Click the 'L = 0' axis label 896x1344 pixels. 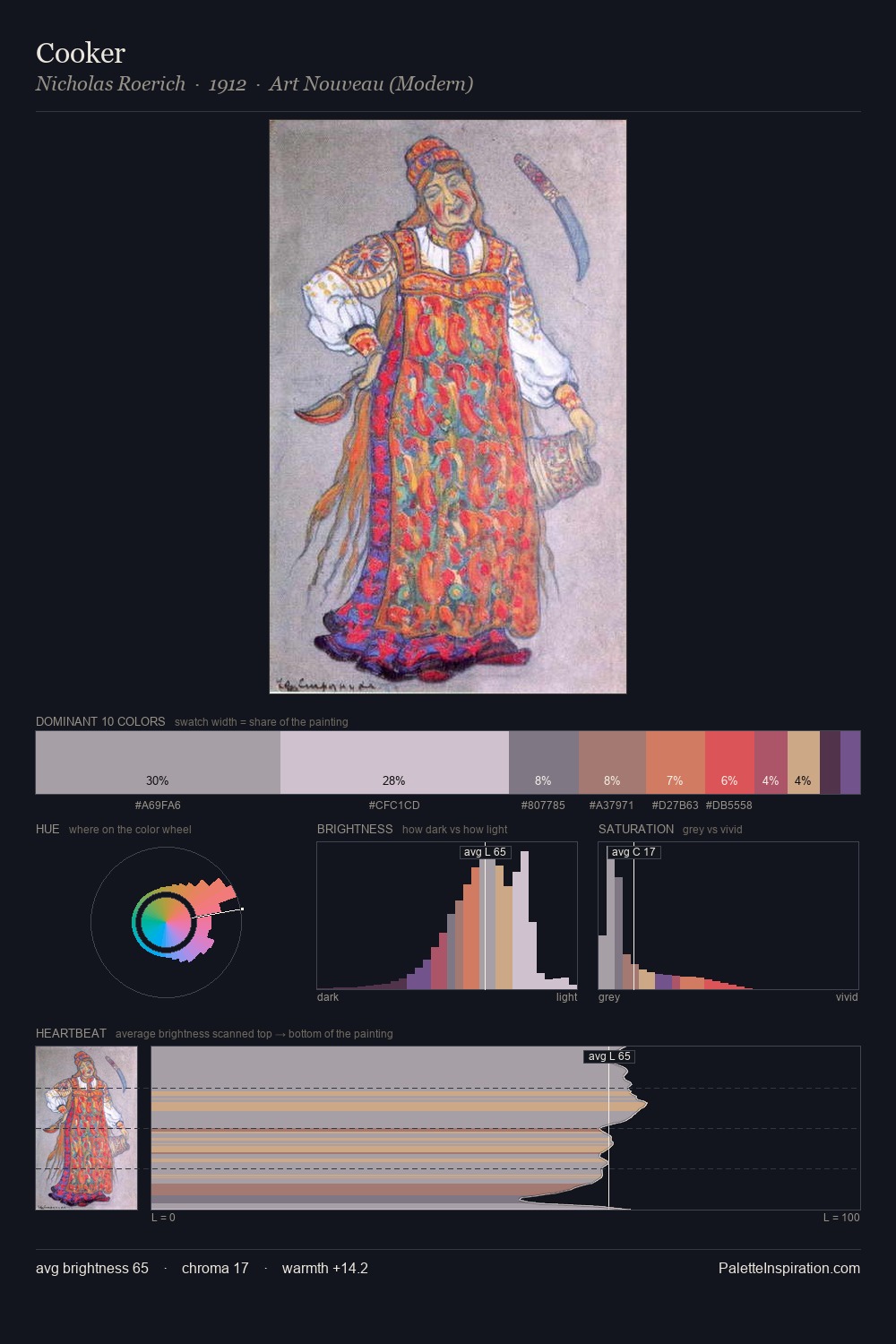point(163,1218)
